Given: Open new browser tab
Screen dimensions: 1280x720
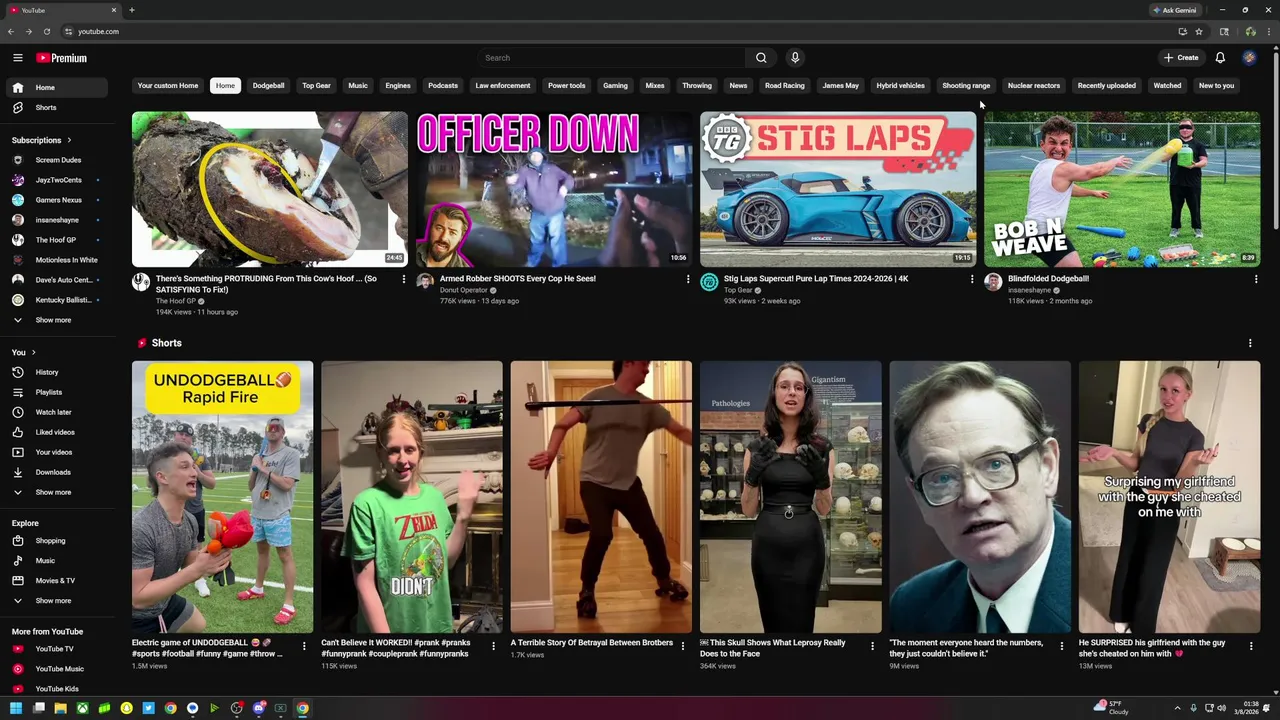Looking at the screenshot, I should point(131,10).
